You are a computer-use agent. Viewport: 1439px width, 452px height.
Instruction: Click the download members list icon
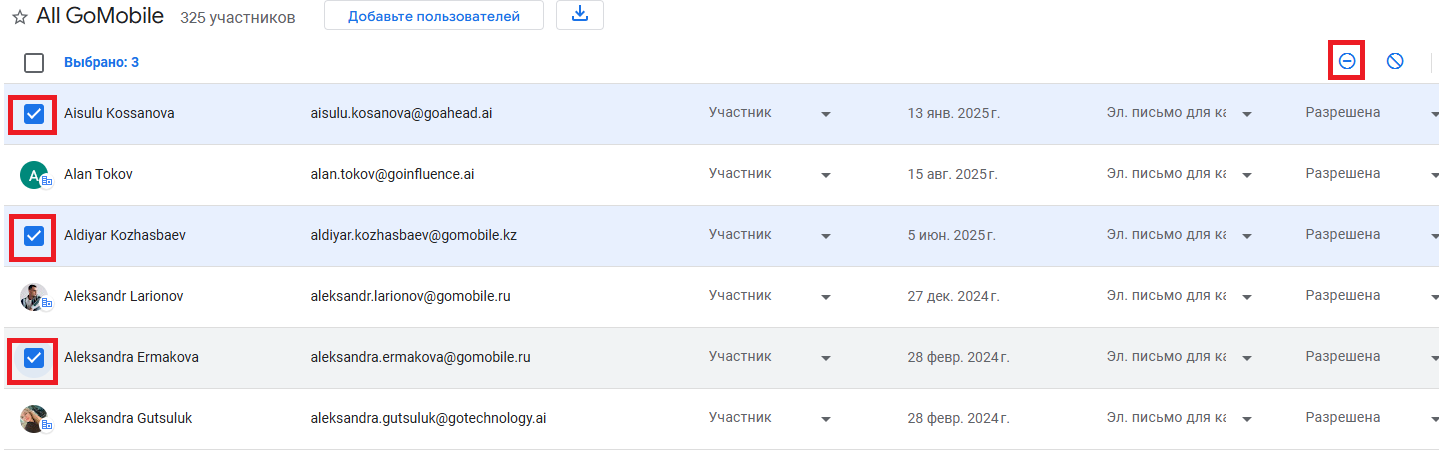(580, 16)
